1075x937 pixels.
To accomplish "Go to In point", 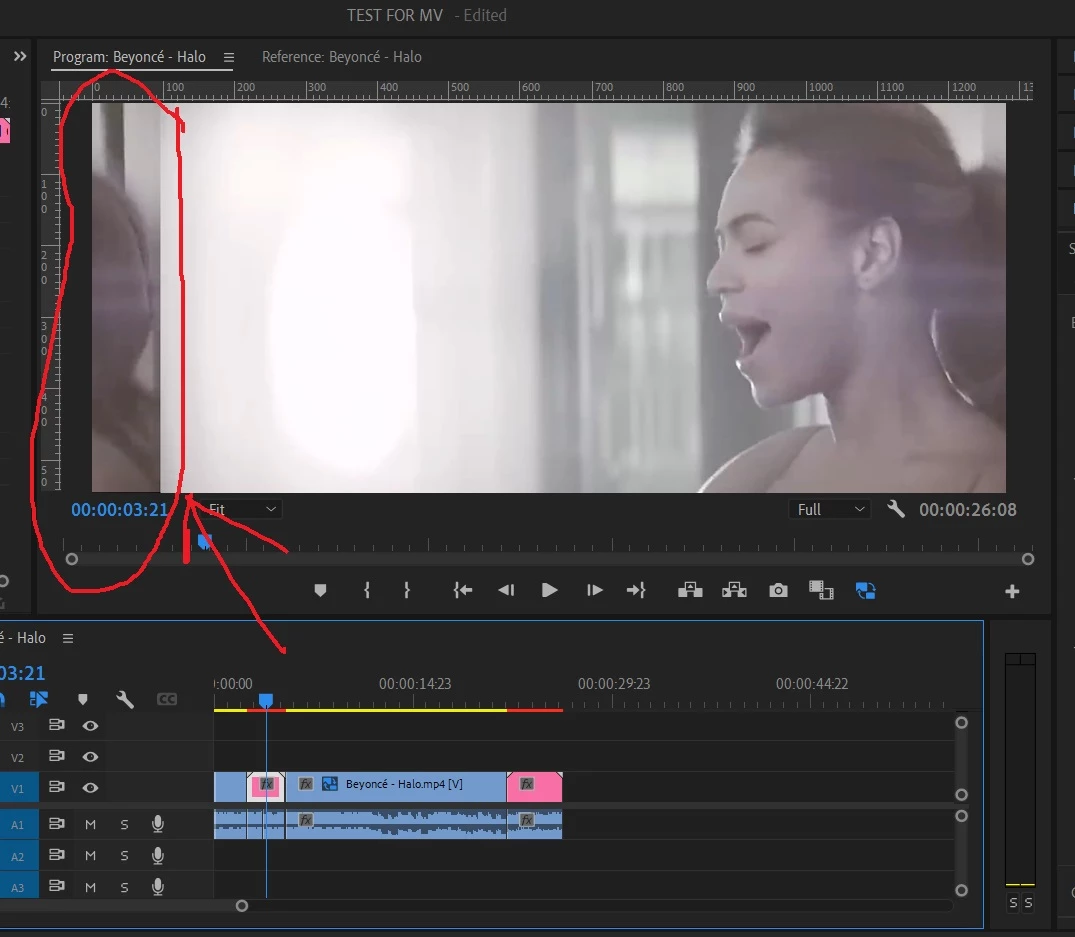I will tap(463, 590).
